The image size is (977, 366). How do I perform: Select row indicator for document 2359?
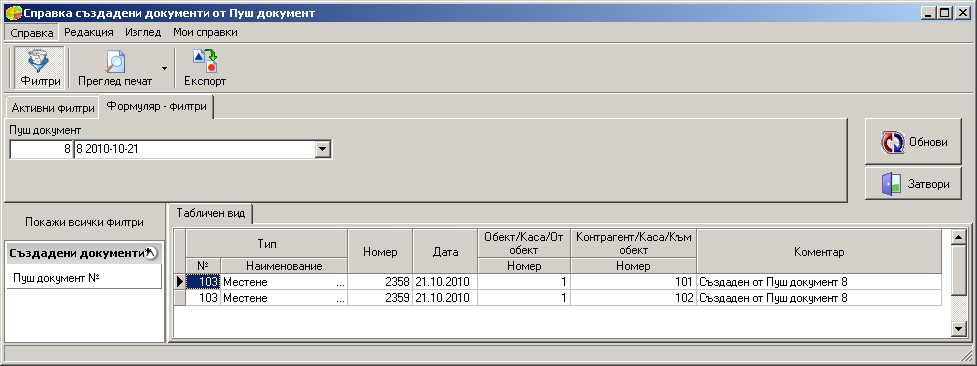pyautogui.click(x=179, y=298)
